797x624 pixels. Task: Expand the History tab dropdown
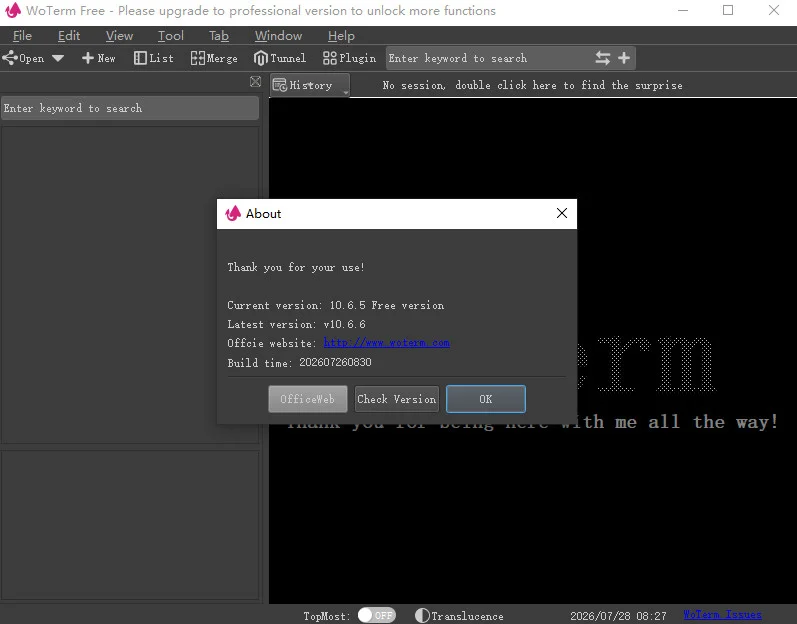coord(346,92)
